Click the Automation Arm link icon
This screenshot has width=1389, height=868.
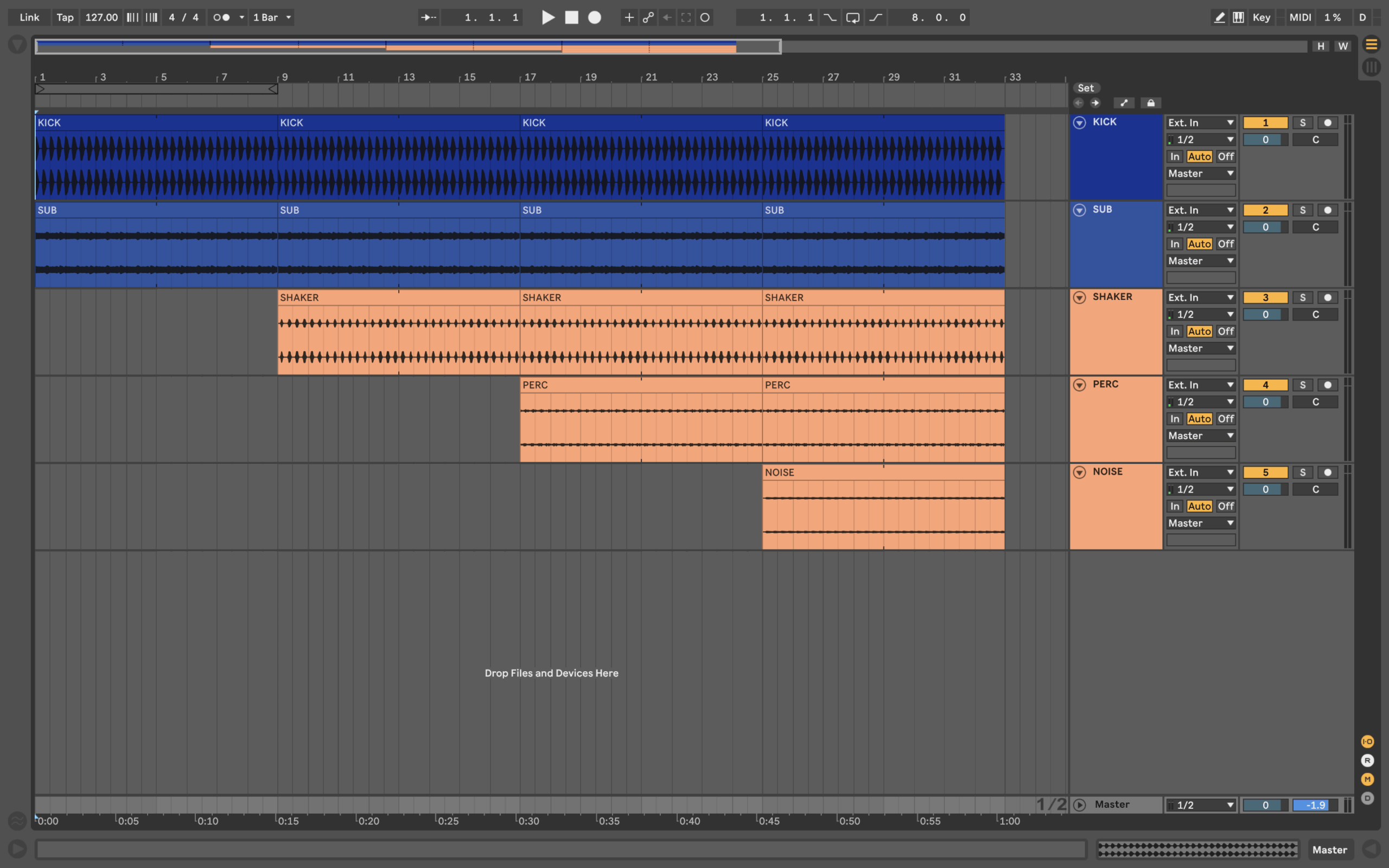(648, 17)
